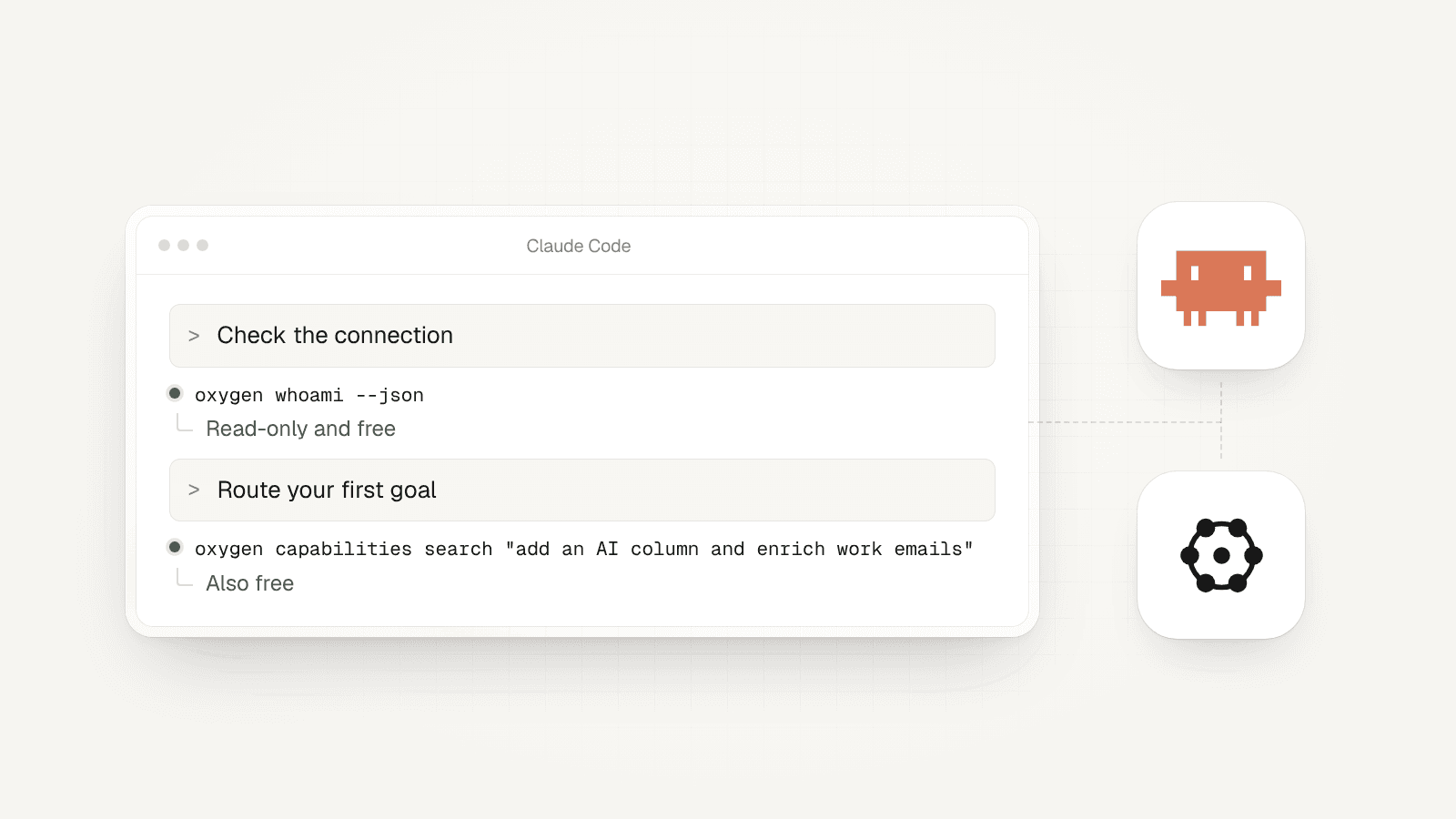Click the Check the connection prompt box
Screen dimensions: 1456x819
click(x=582, y=336)
